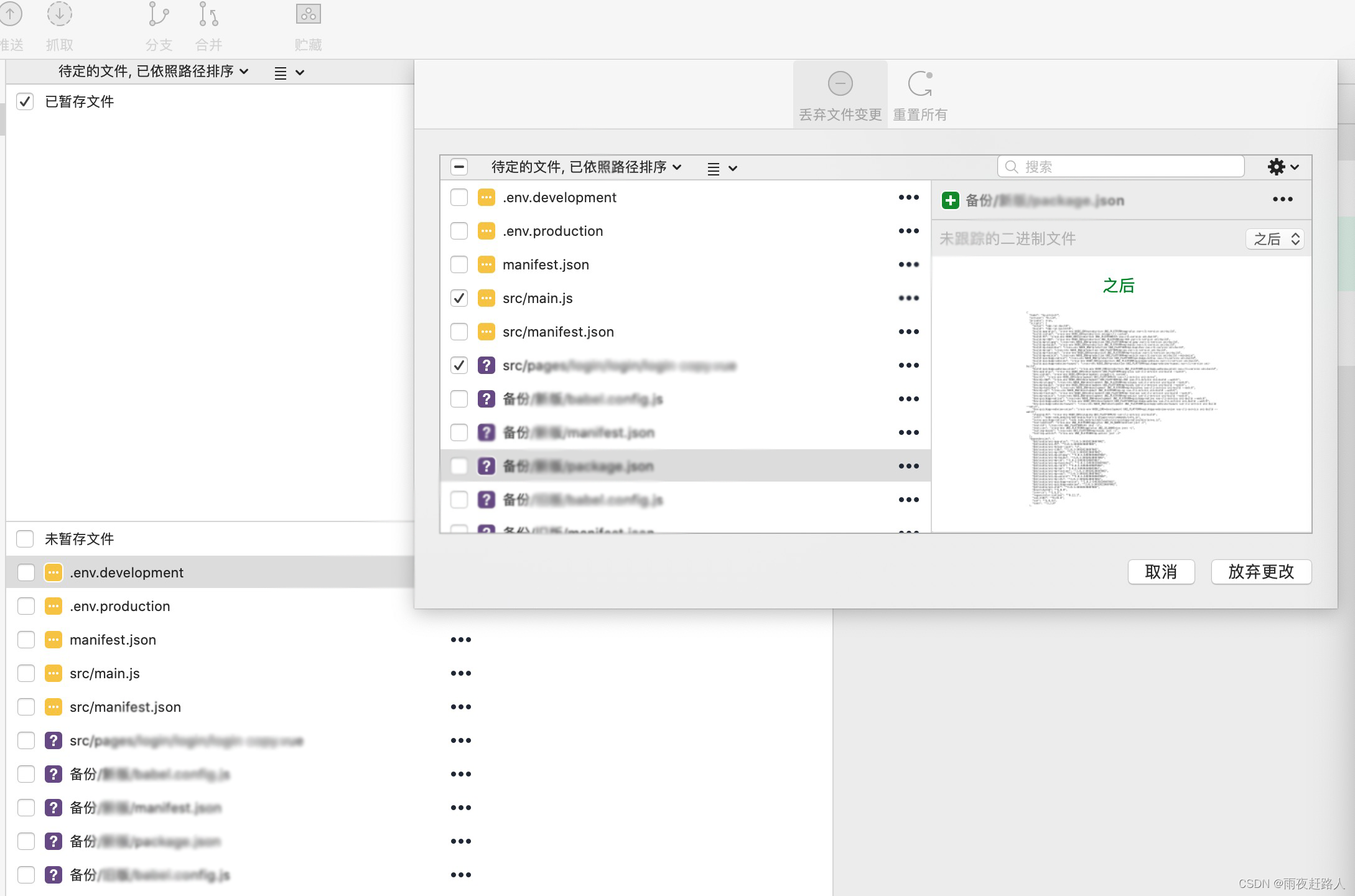Check dialog src/manifest.json checkbox

(x=459, y=332)
